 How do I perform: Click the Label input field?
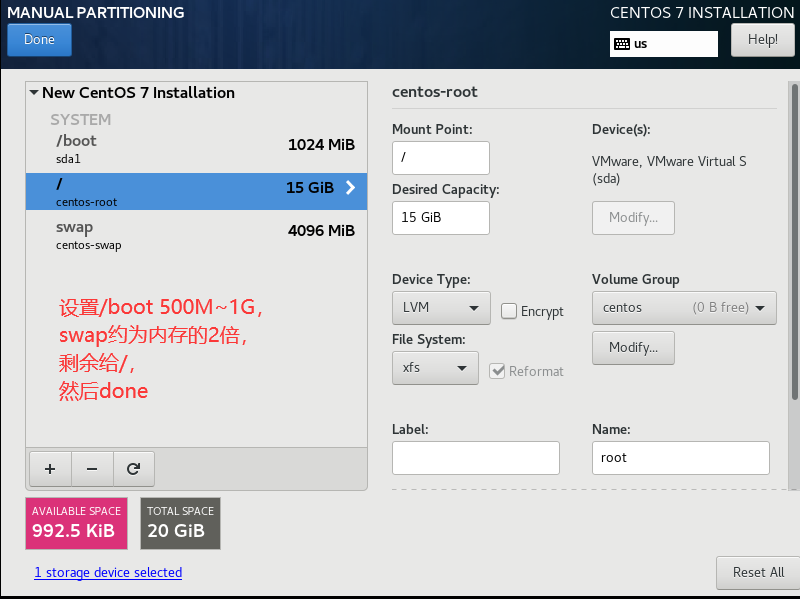476,458
